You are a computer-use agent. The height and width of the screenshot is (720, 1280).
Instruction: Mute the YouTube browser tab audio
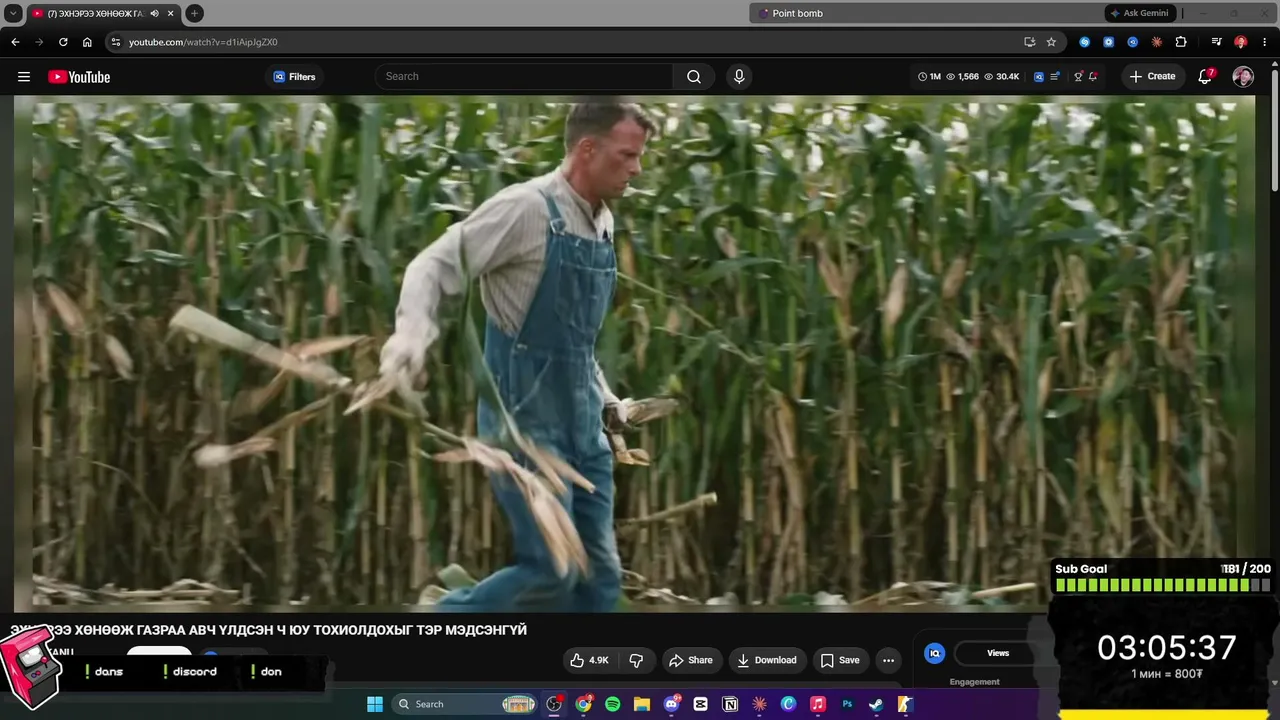154,13
